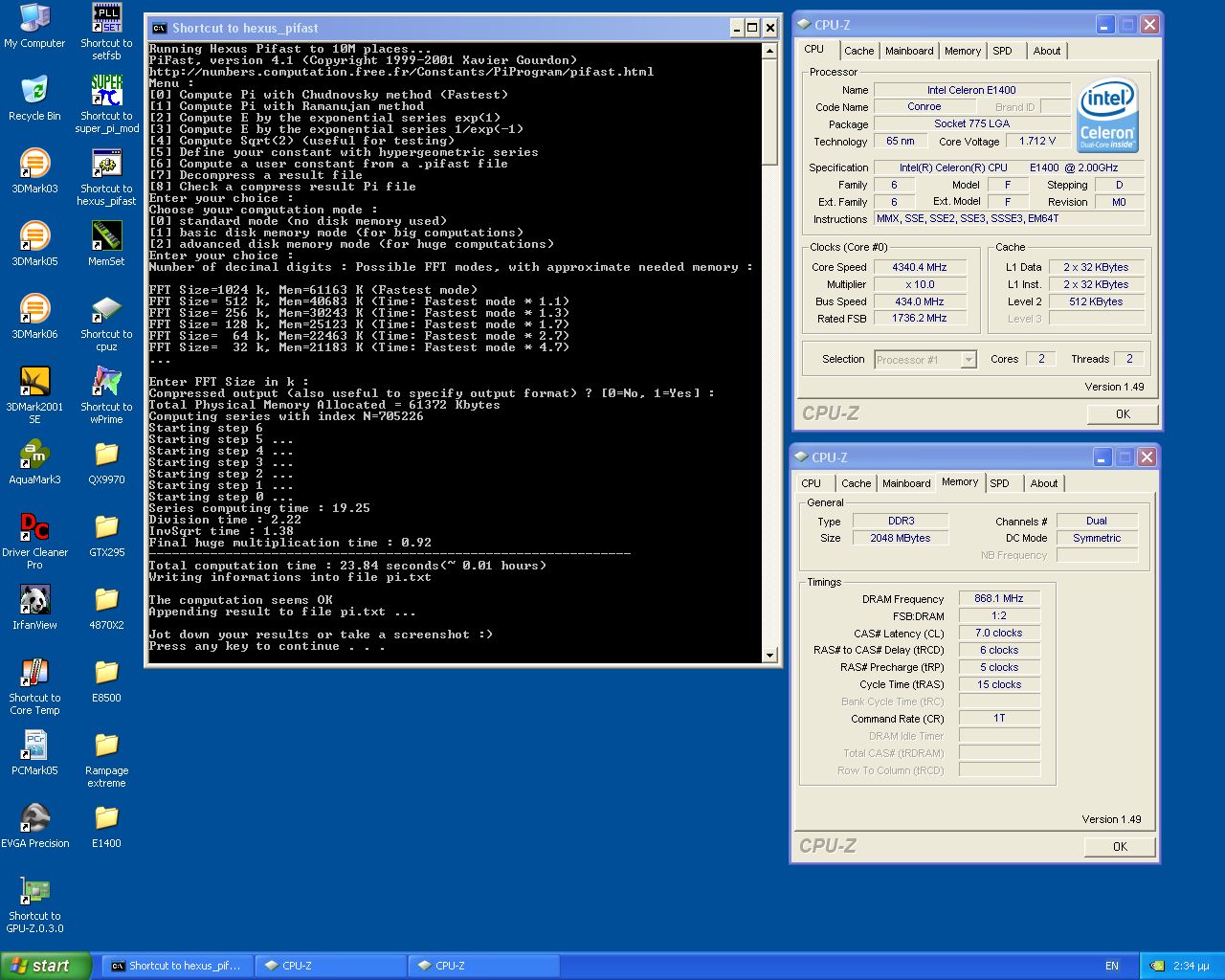Switch to second CPU-Z taskbar button
1225x980 pixels.
click(x=482, y=966)
